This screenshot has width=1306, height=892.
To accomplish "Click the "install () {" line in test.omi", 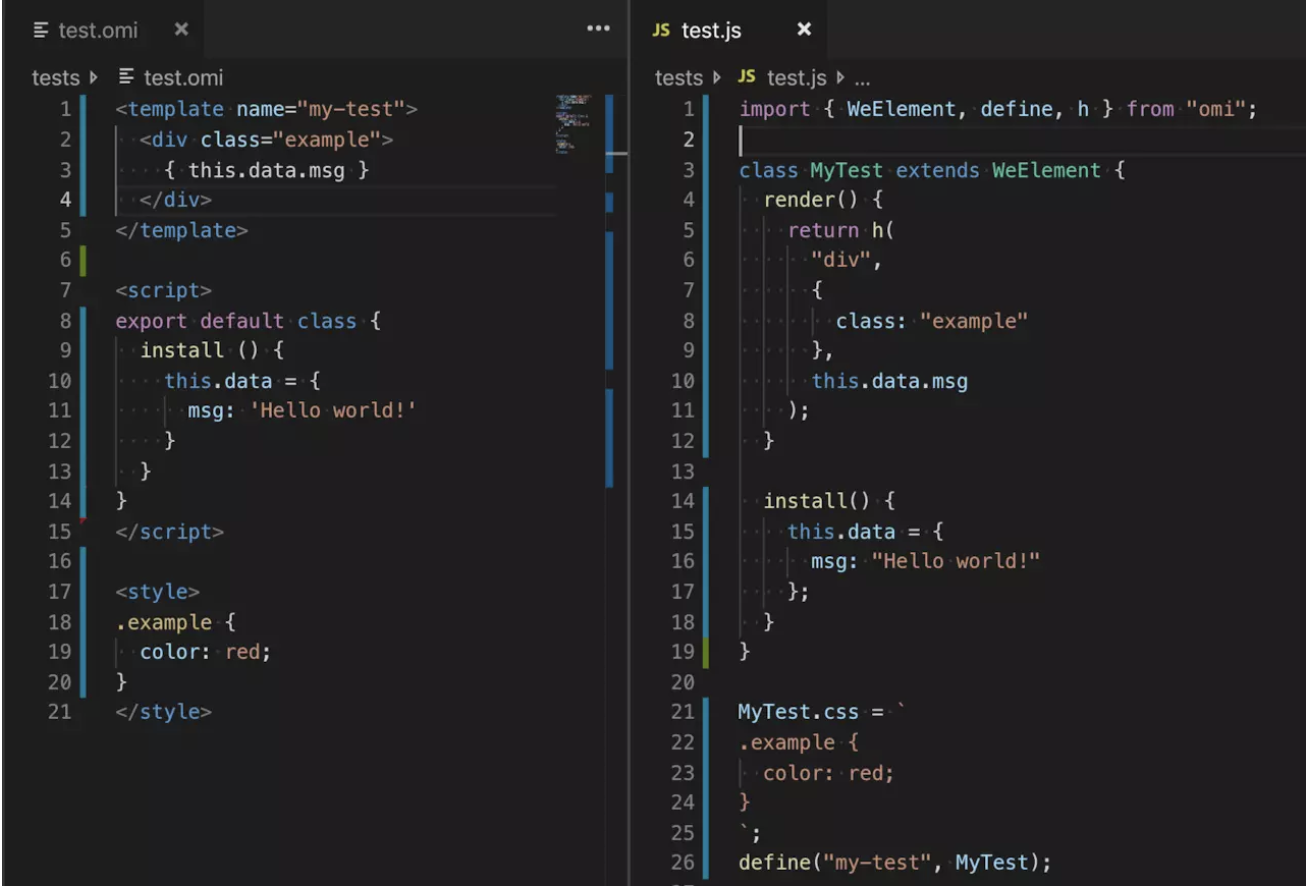I will coord(213,350).
